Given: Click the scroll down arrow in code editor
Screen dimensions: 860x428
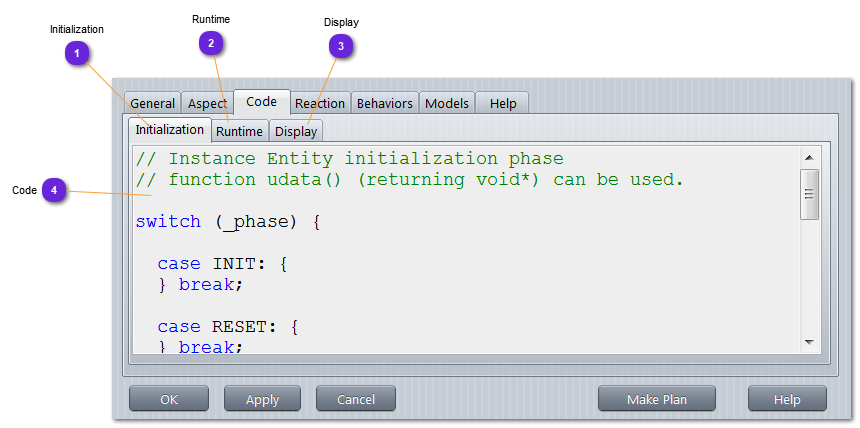Looking at the screenshot, I should (x=809, y=343).
